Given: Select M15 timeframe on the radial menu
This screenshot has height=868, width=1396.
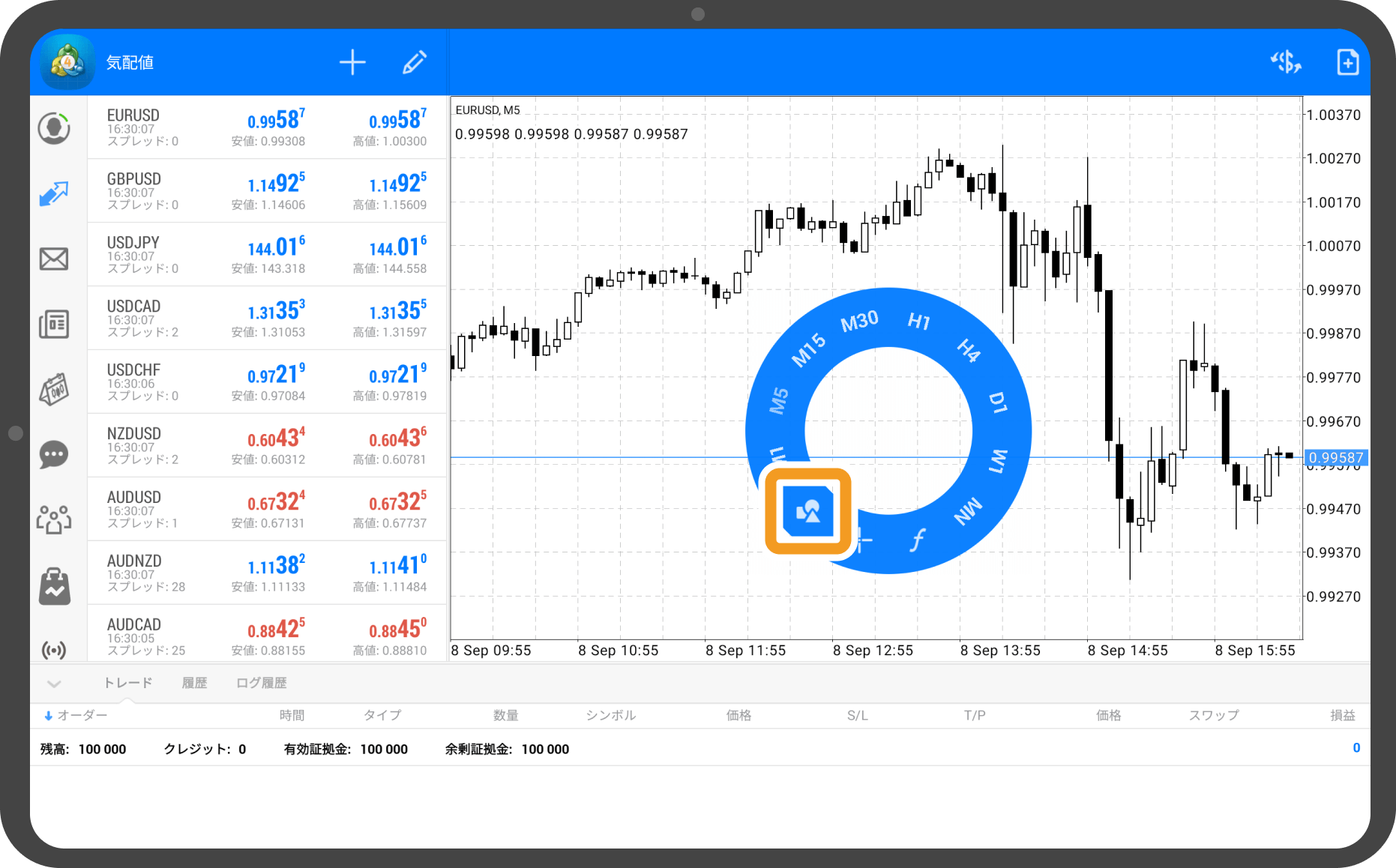Looking at the screenshot, I should coord(809,350).
